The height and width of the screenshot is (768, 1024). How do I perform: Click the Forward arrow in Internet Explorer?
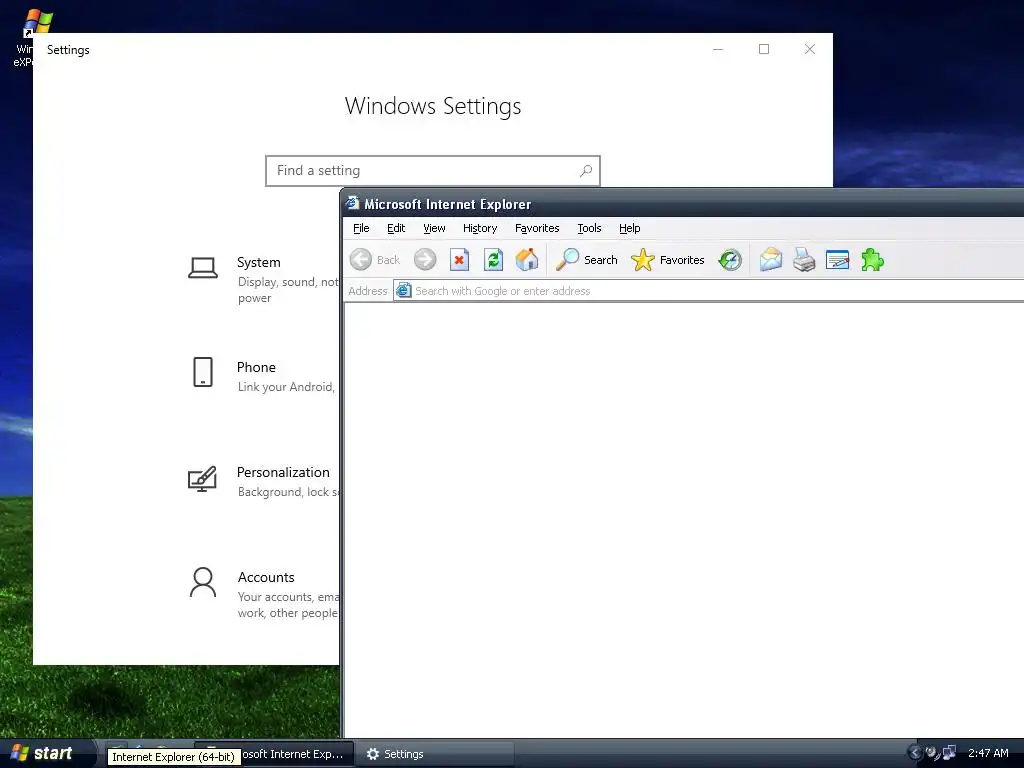point(425,260)
